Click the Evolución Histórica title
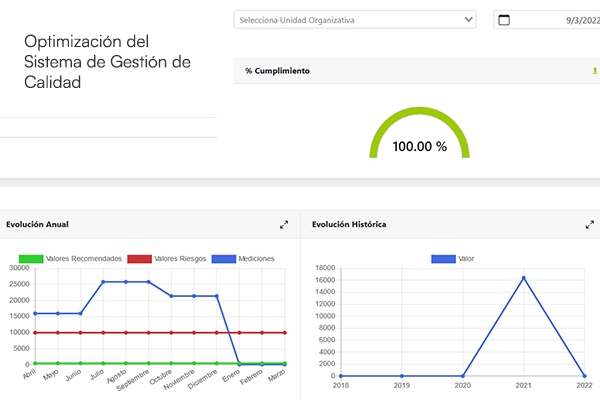Screen dimensions: 600x400 point(349,224)
